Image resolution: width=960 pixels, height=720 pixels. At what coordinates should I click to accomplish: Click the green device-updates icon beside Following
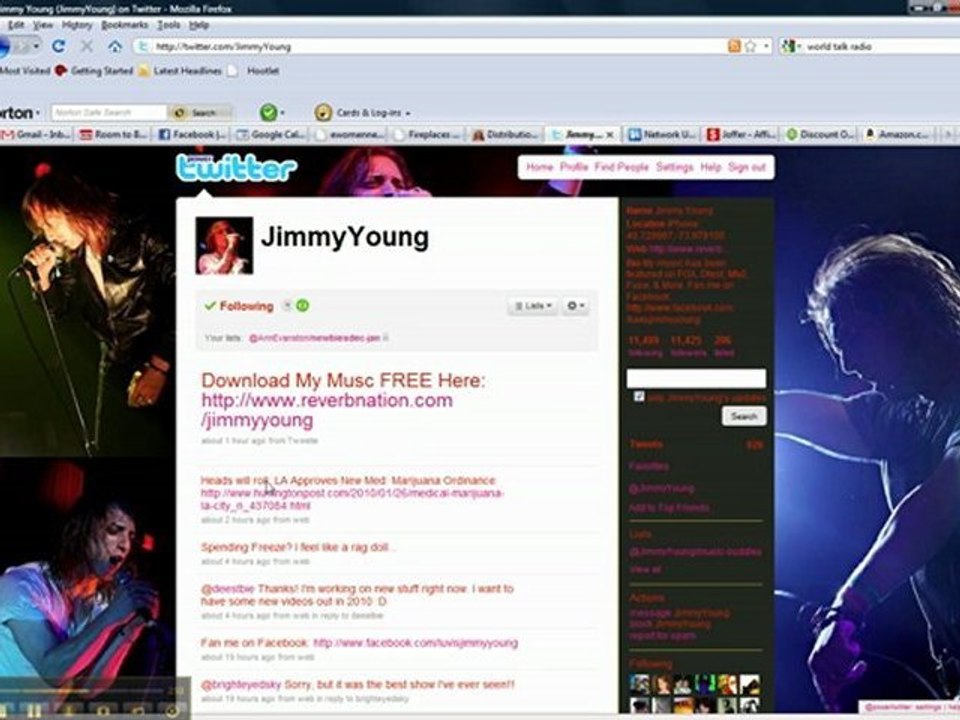(302, 305)
